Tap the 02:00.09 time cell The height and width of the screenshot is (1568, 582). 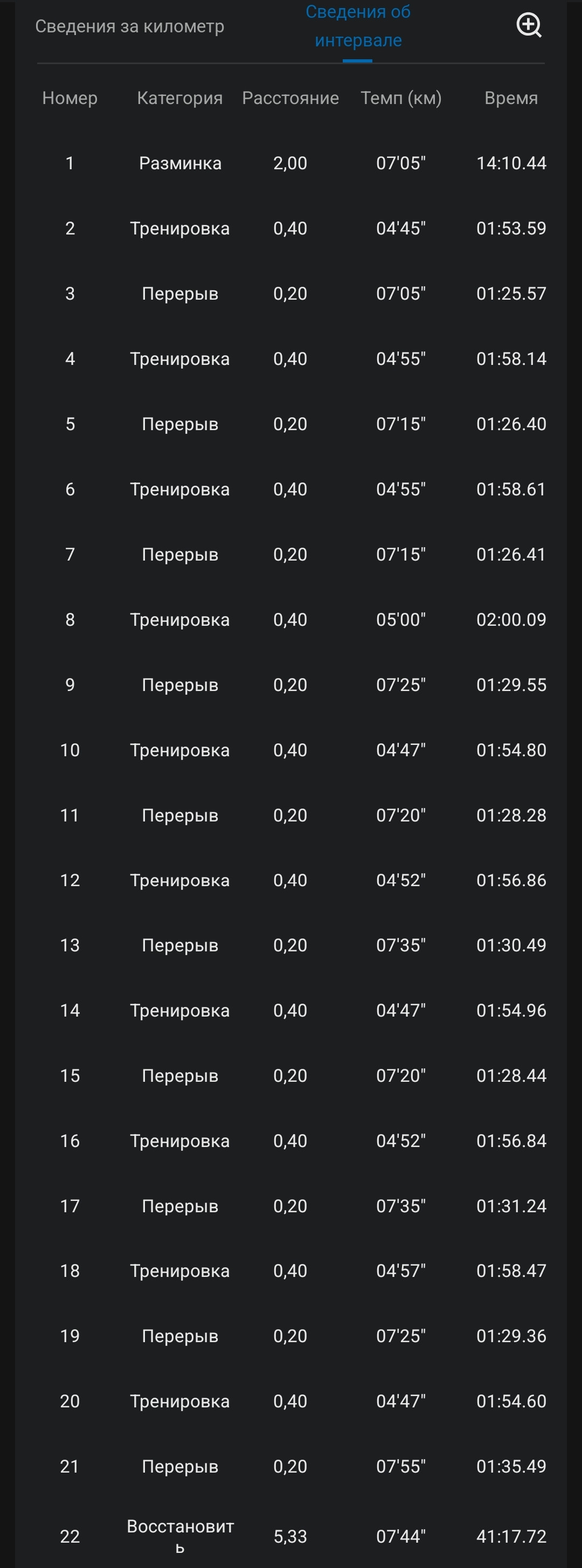pyautogui.click(x=511, y=620)
